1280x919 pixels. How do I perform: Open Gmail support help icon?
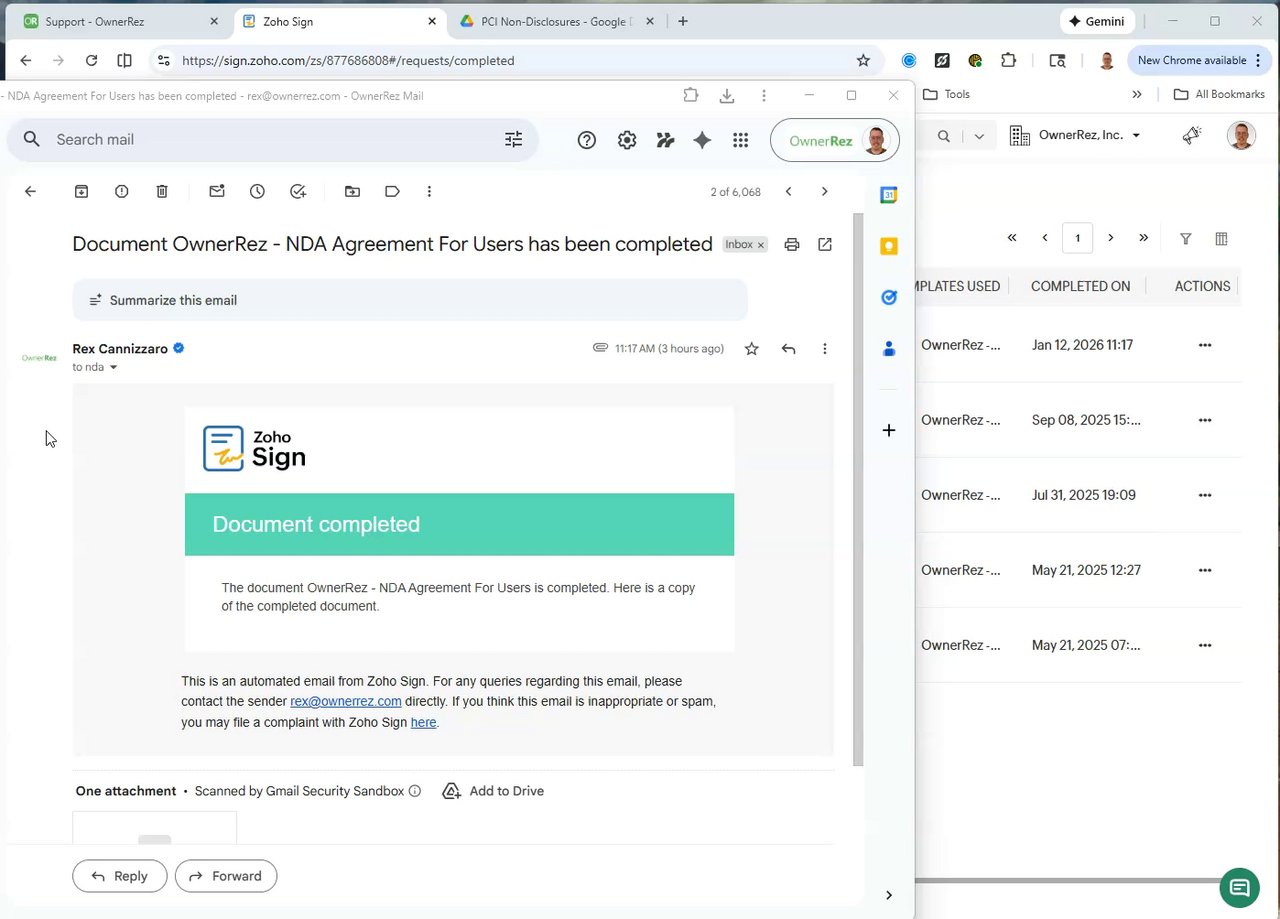tap(587, 140)
